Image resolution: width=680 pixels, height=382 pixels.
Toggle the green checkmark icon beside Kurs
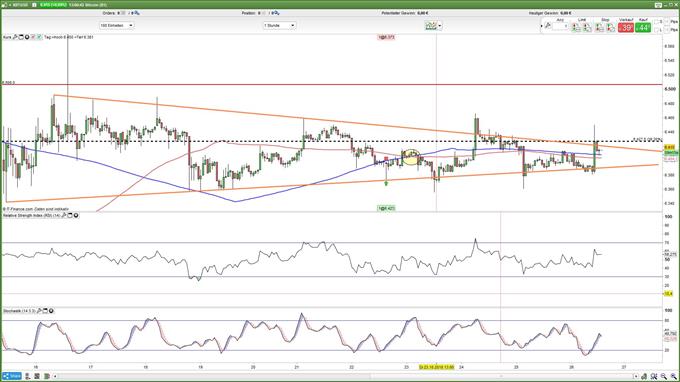39,37
